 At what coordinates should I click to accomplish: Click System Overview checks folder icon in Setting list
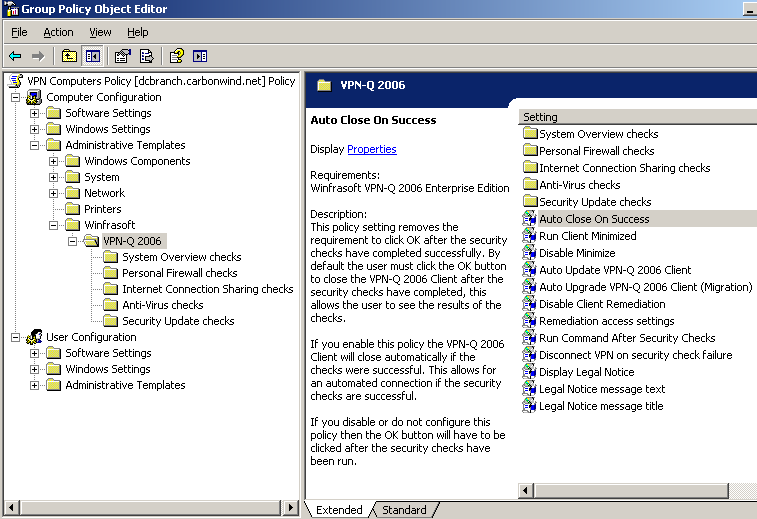530,133
